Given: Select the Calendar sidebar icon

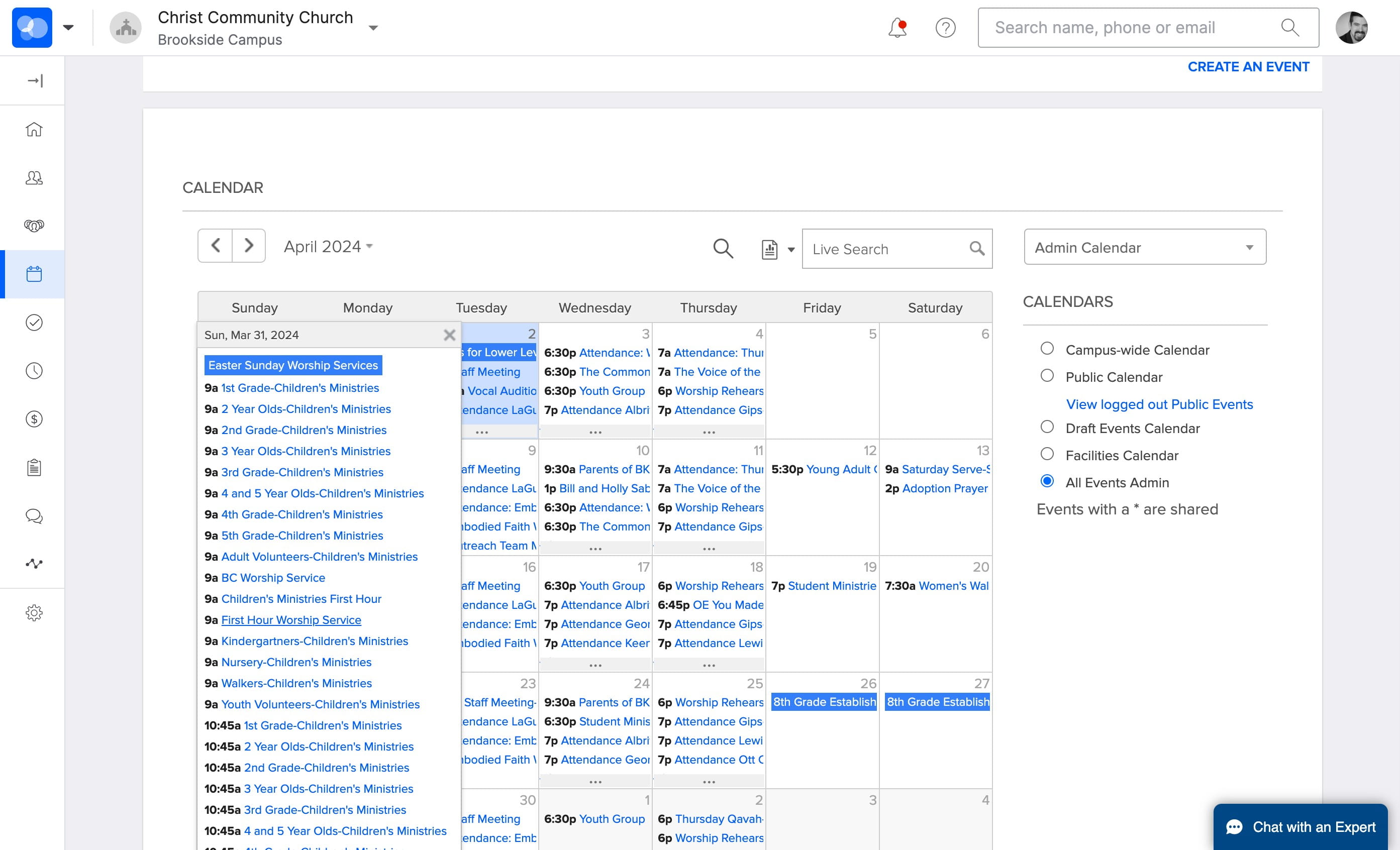Looking at the screenshot, I should pos(34,274).
